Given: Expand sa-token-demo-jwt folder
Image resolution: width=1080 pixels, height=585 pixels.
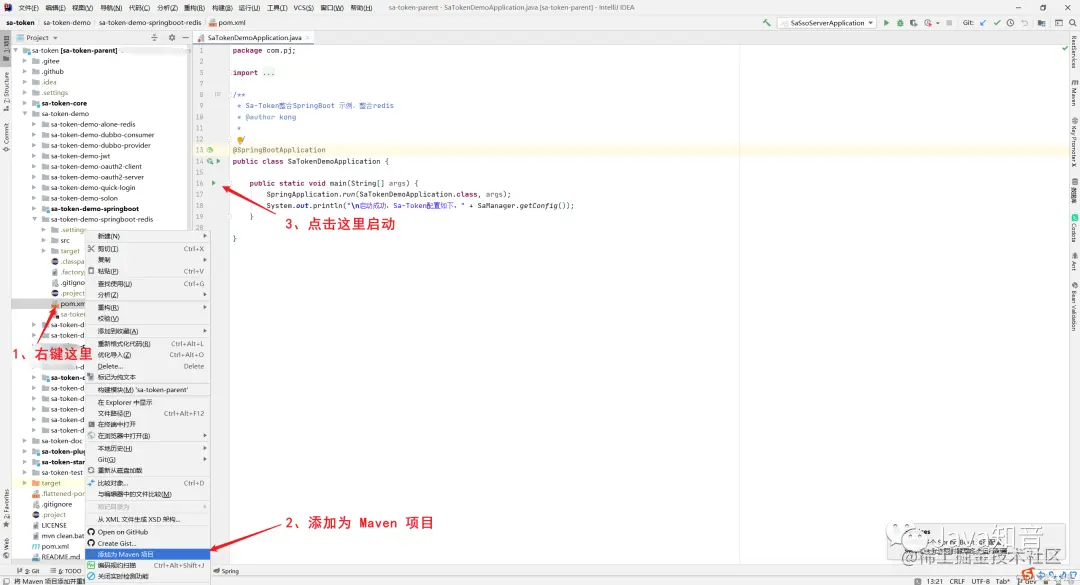Looking at the screenshot, I should point(34,156).
